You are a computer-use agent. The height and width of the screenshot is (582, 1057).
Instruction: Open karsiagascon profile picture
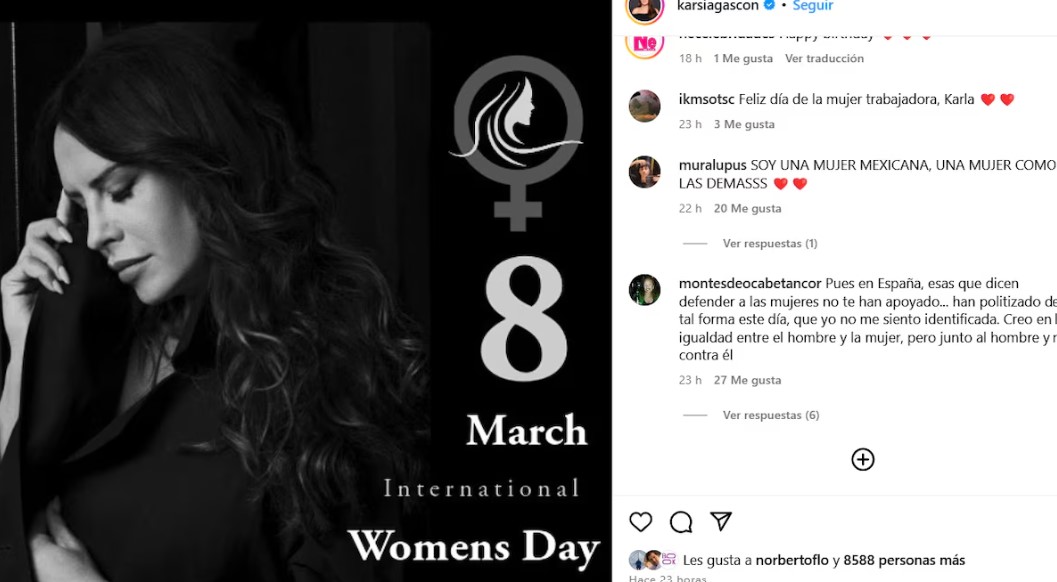click(645, 8)
